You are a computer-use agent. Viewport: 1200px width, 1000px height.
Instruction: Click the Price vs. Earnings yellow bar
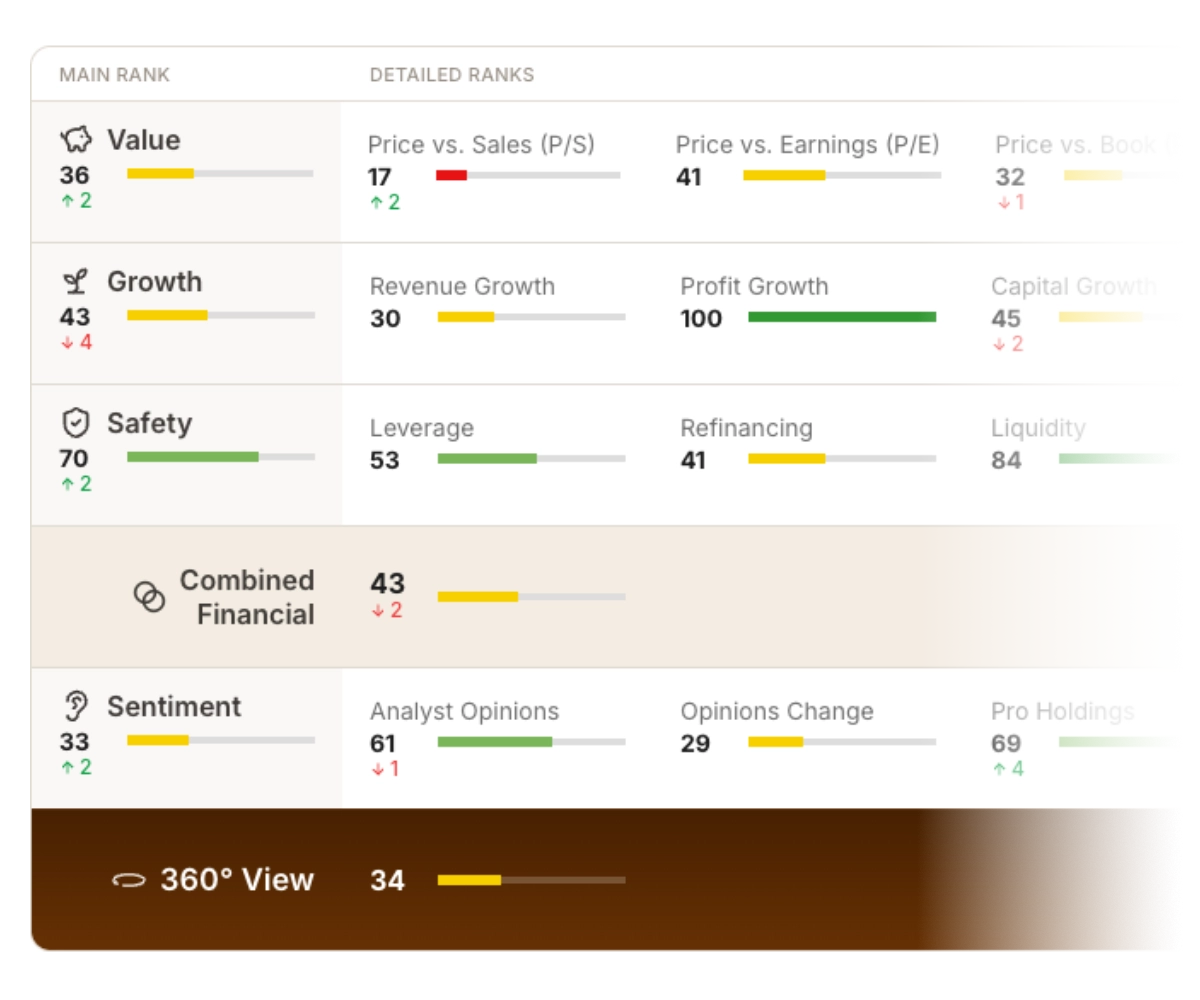pos(784,175)
